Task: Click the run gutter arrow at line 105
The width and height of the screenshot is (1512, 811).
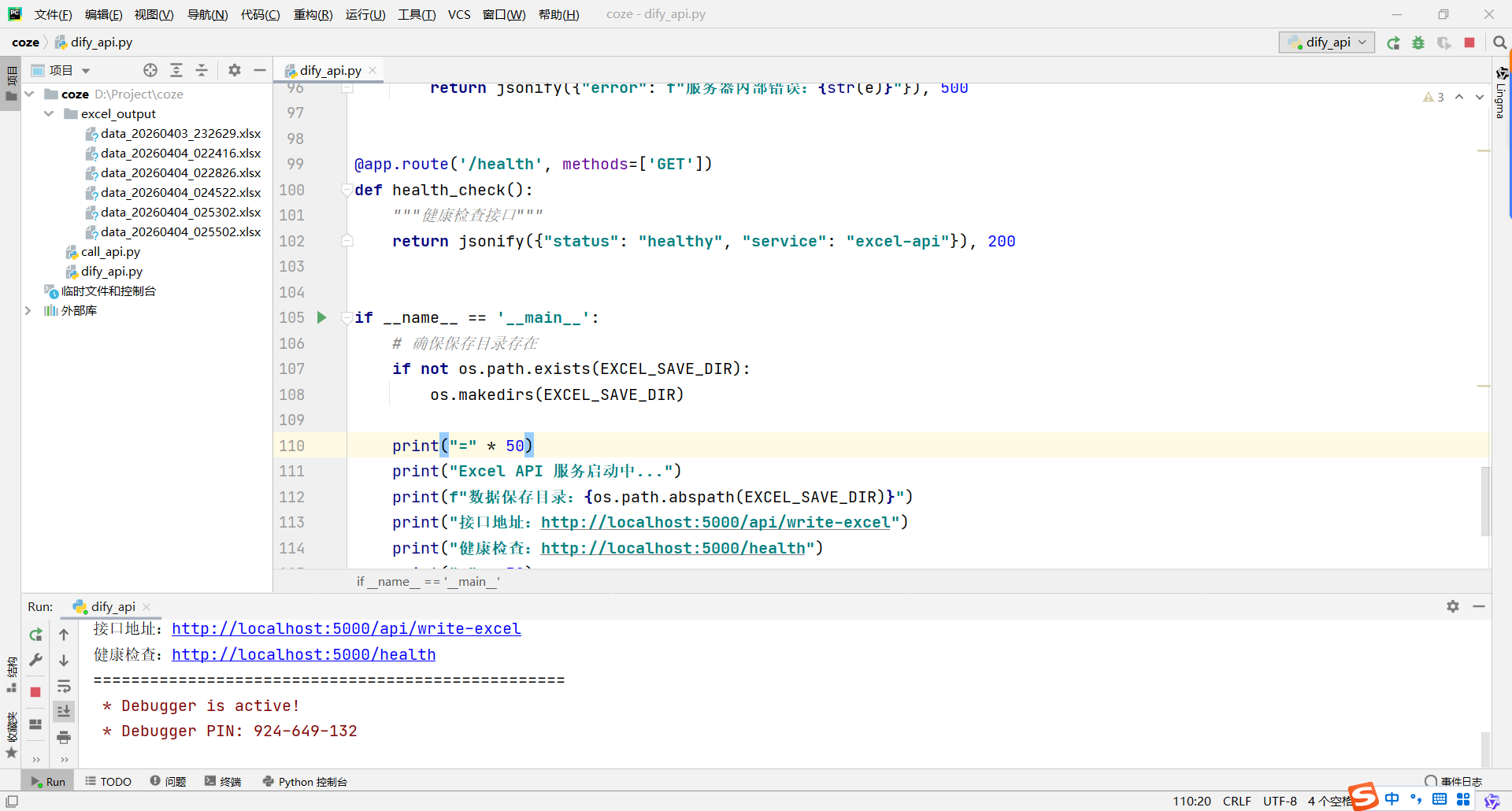Action: pos(322,317)
